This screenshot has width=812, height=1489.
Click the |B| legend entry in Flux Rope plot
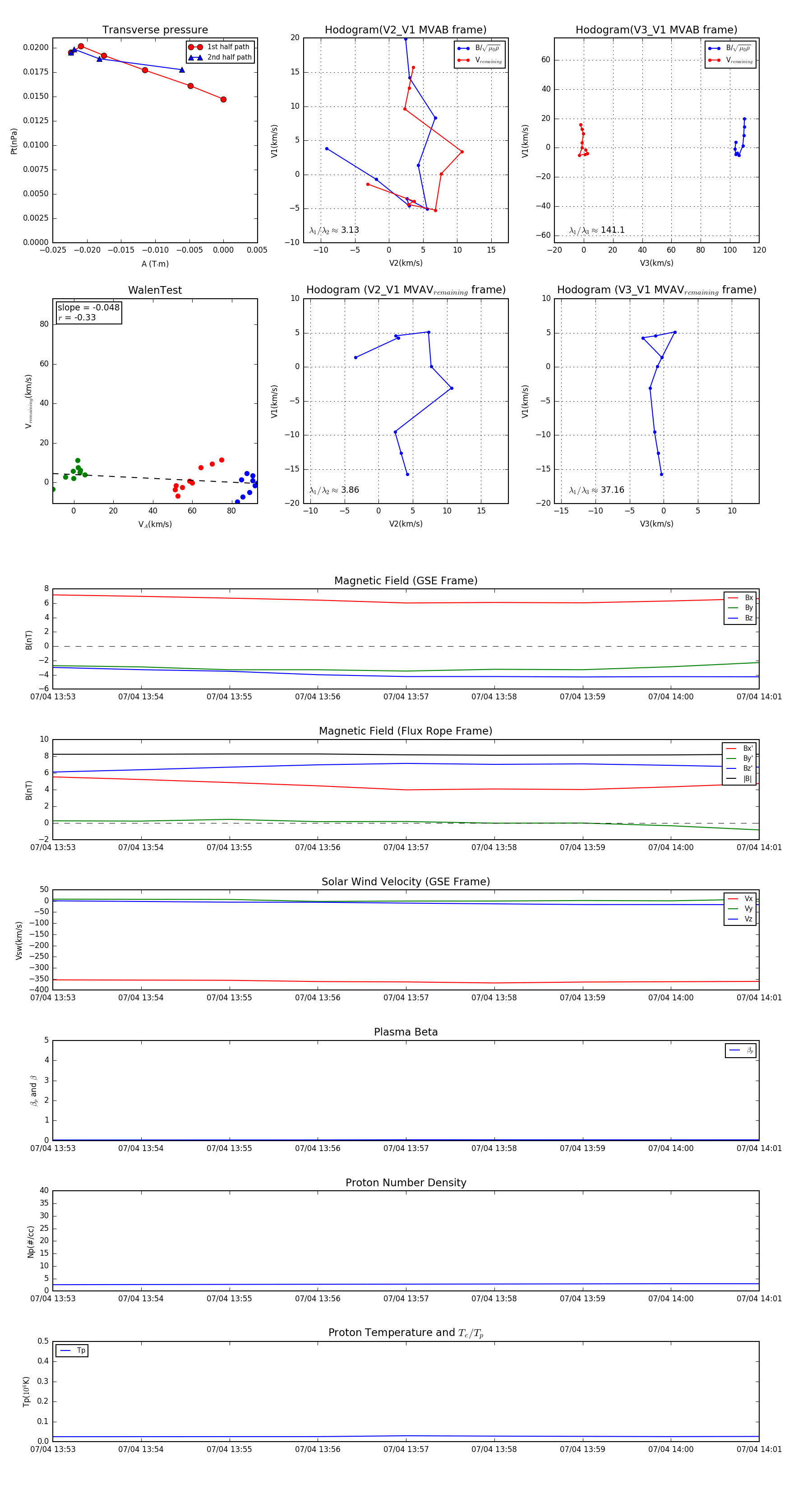[x=739, y=779]
